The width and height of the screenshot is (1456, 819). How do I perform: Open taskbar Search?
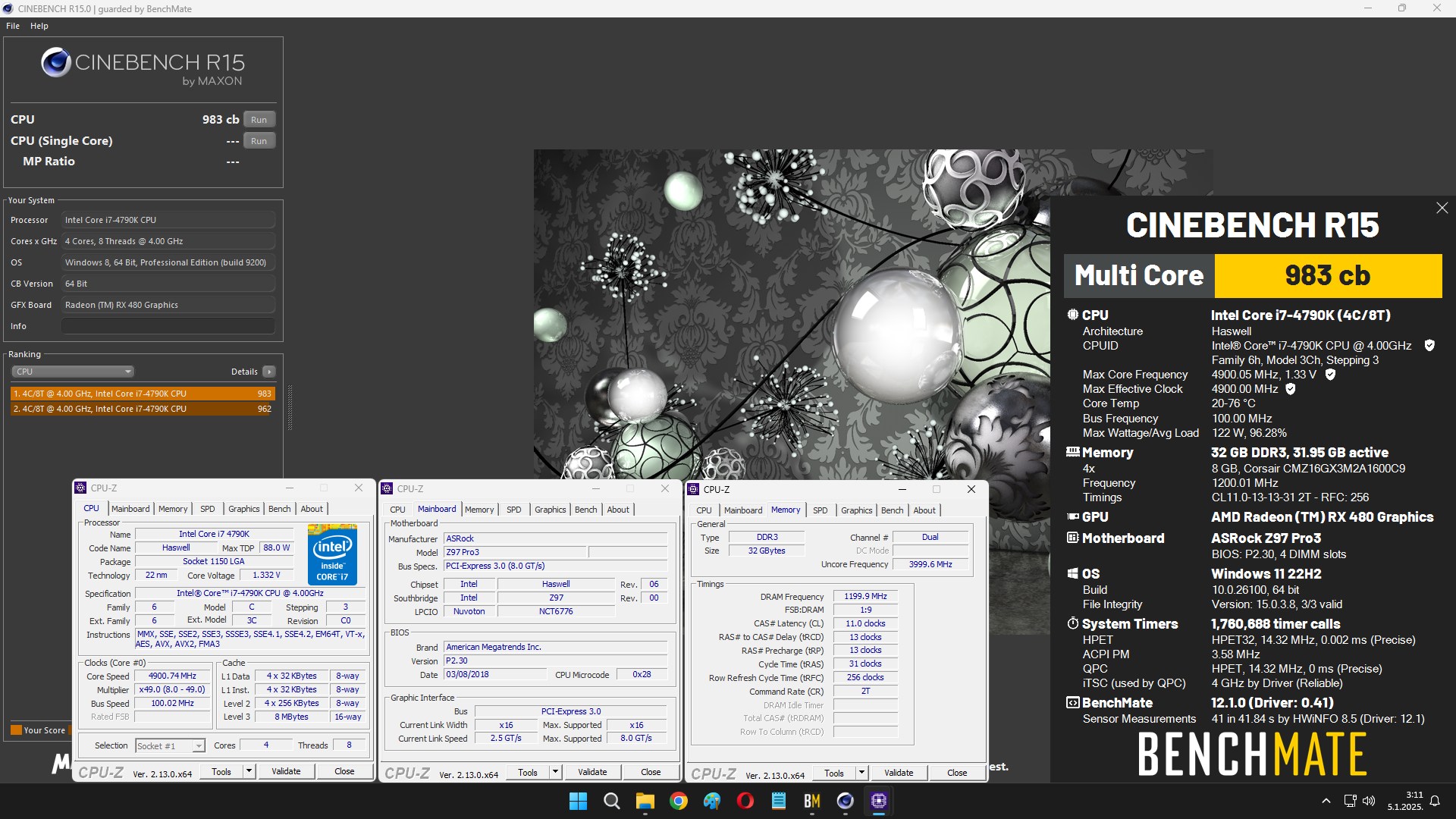[x=611, y=801]
